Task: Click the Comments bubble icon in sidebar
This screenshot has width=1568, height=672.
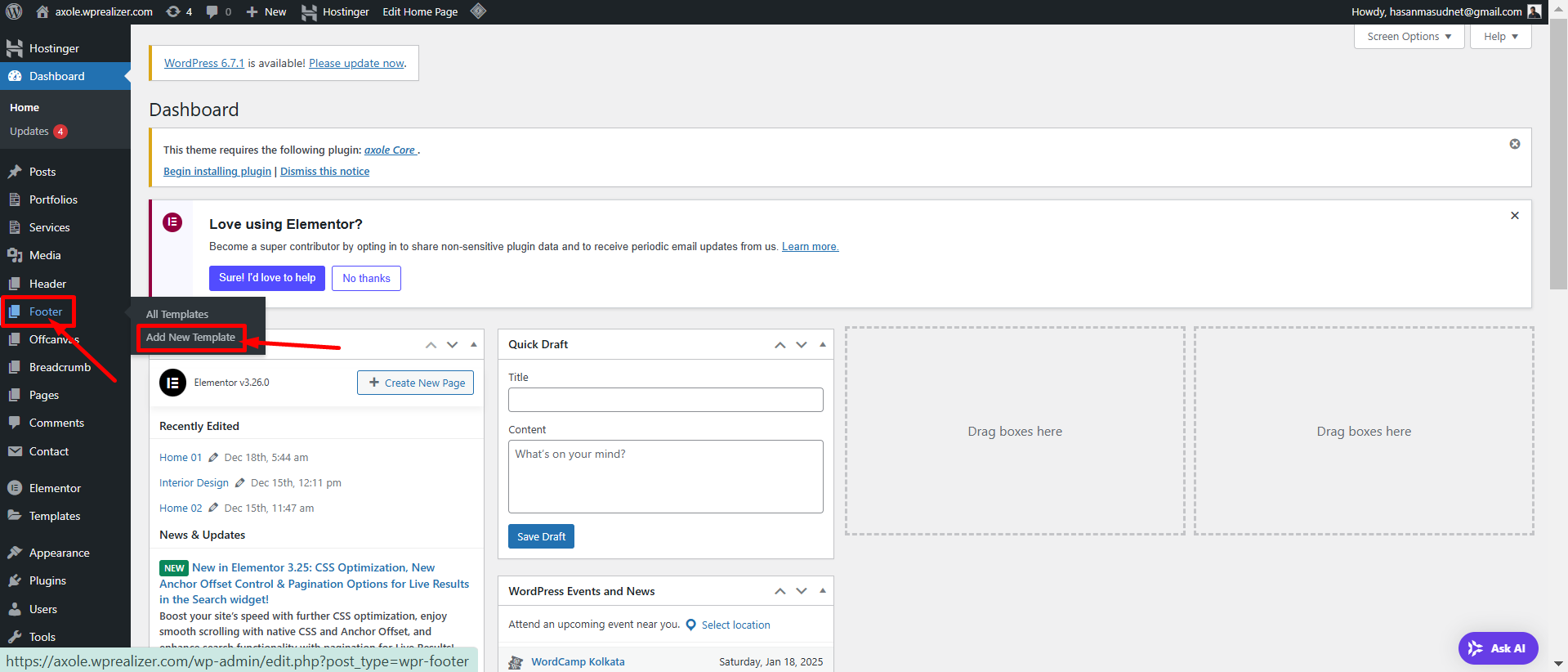Action: pos(15,423)
